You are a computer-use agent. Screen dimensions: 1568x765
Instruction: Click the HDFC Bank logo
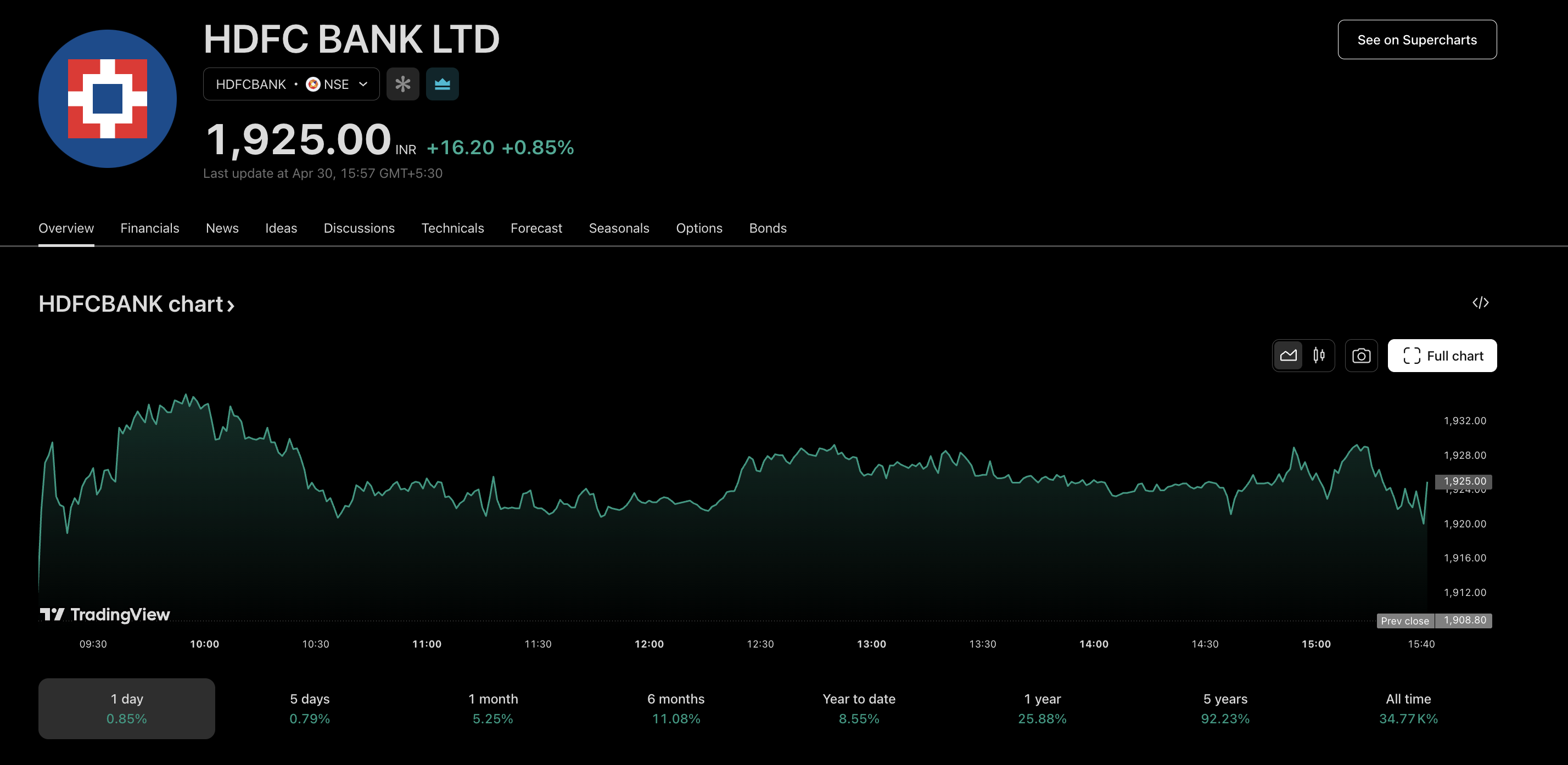click(x=107, y=99)
